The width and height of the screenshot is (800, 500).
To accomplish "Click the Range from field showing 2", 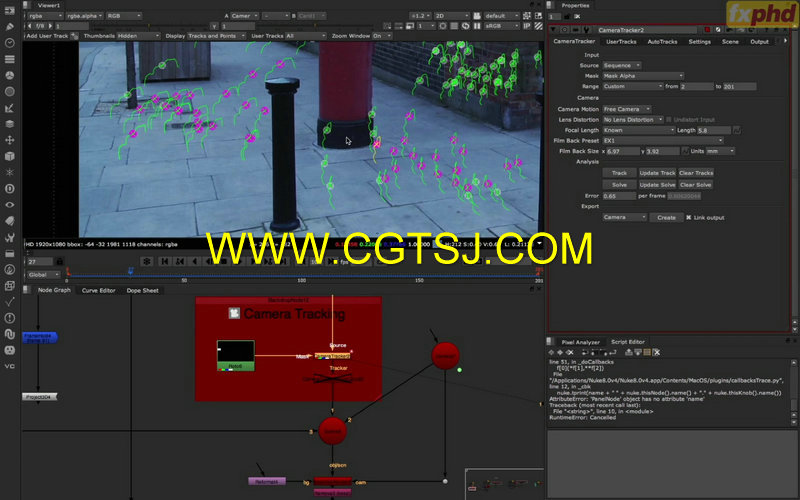I will tap(696, 86).
